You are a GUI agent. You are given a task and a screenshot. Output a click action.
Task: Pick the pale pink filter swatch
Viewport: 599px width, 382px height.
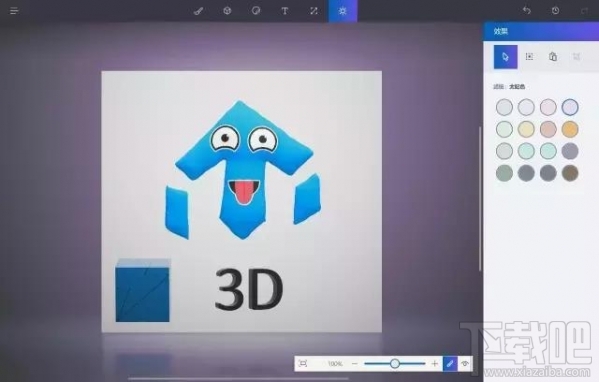548,107
